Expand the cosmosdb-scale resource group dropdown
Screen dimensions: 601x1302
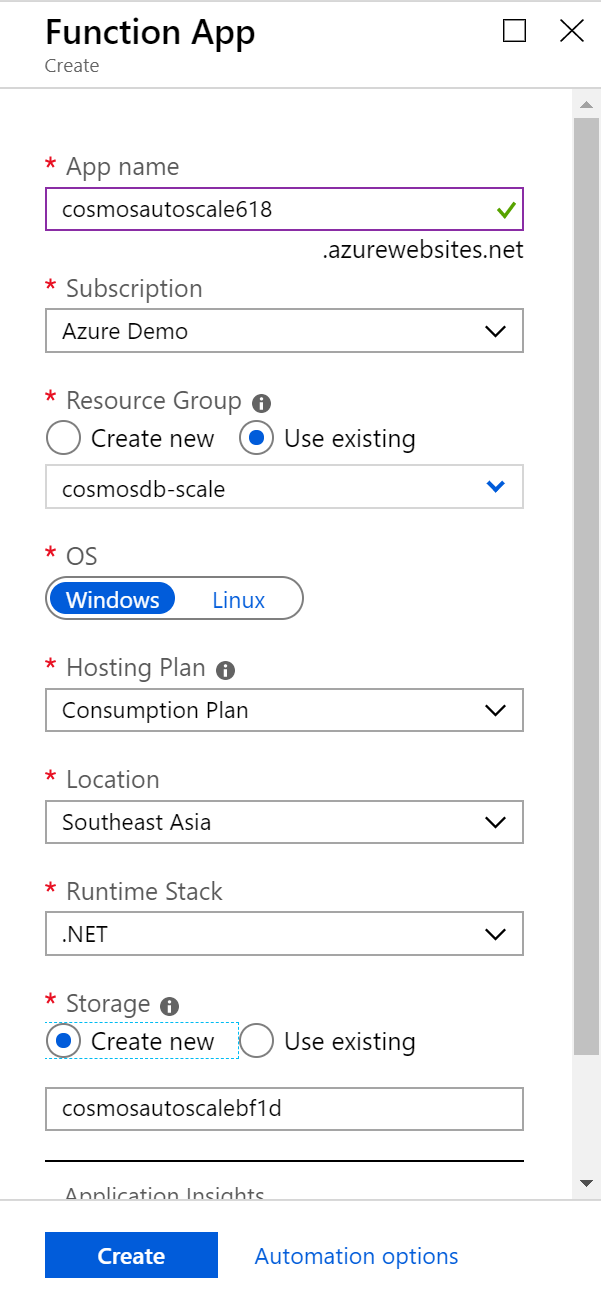point(284,489)
